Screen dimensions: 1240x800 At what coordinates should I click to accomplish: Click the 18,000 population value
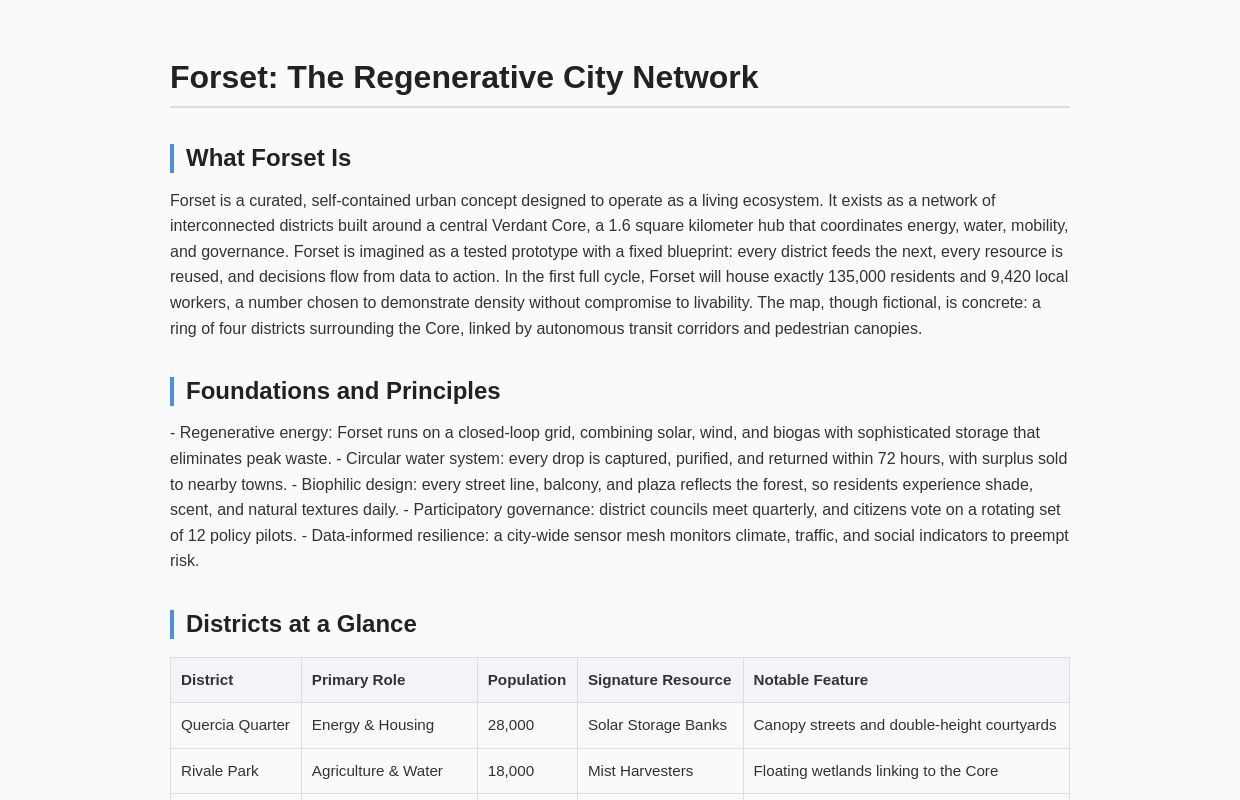tap(511, 771)
